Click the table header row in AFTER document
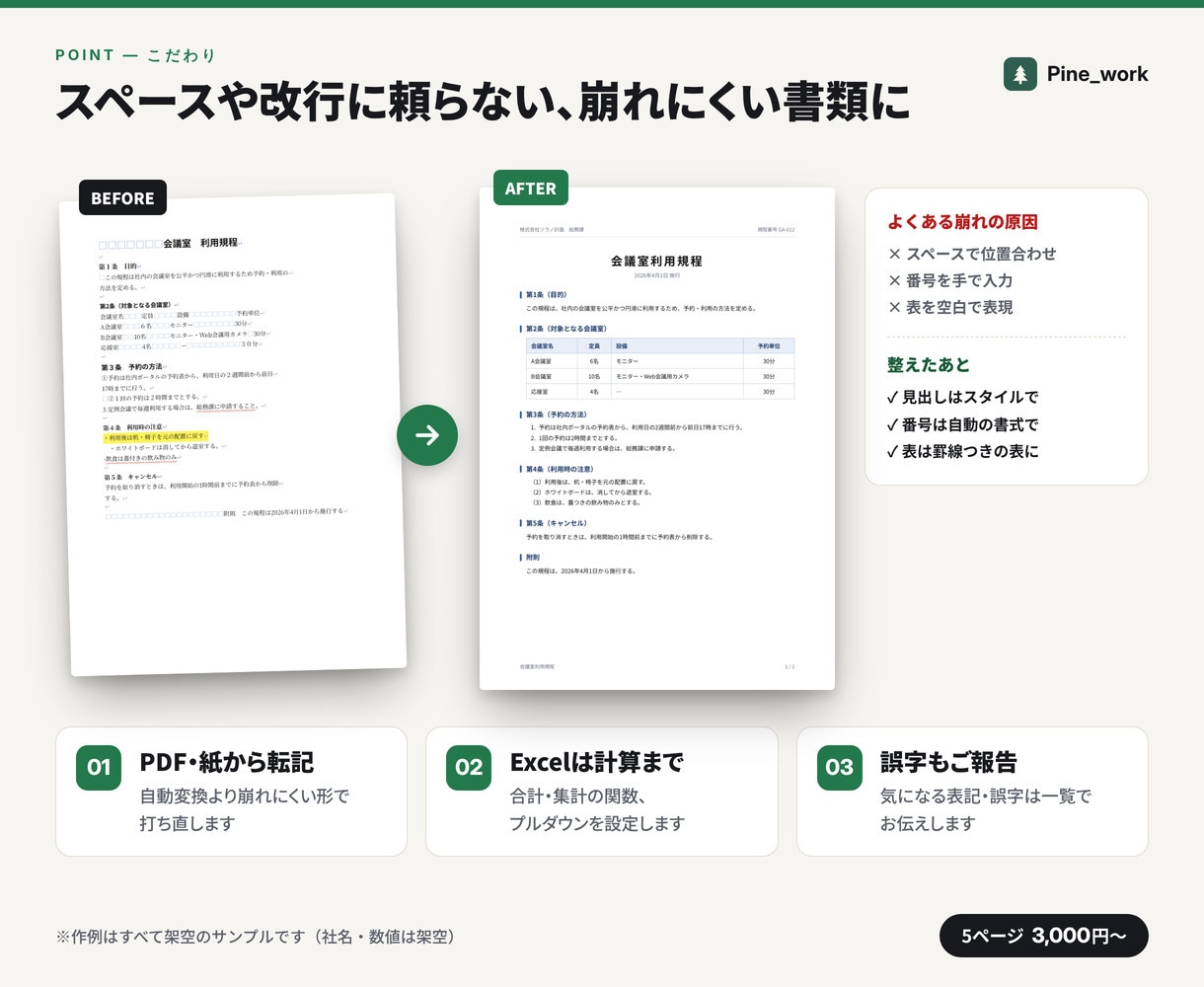 click(x=659, y=346)
